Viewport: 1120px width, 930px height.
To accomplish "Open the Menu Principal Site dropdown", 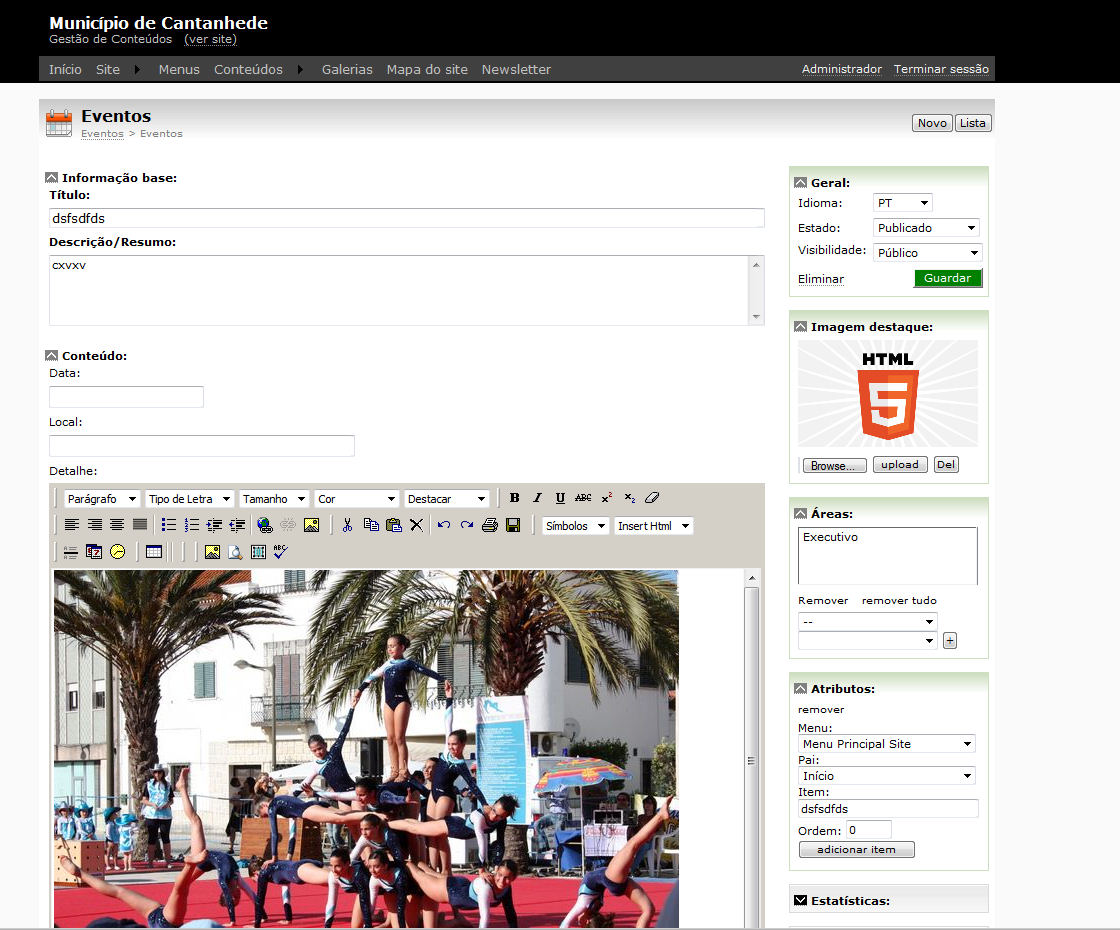I will point(886,744).
